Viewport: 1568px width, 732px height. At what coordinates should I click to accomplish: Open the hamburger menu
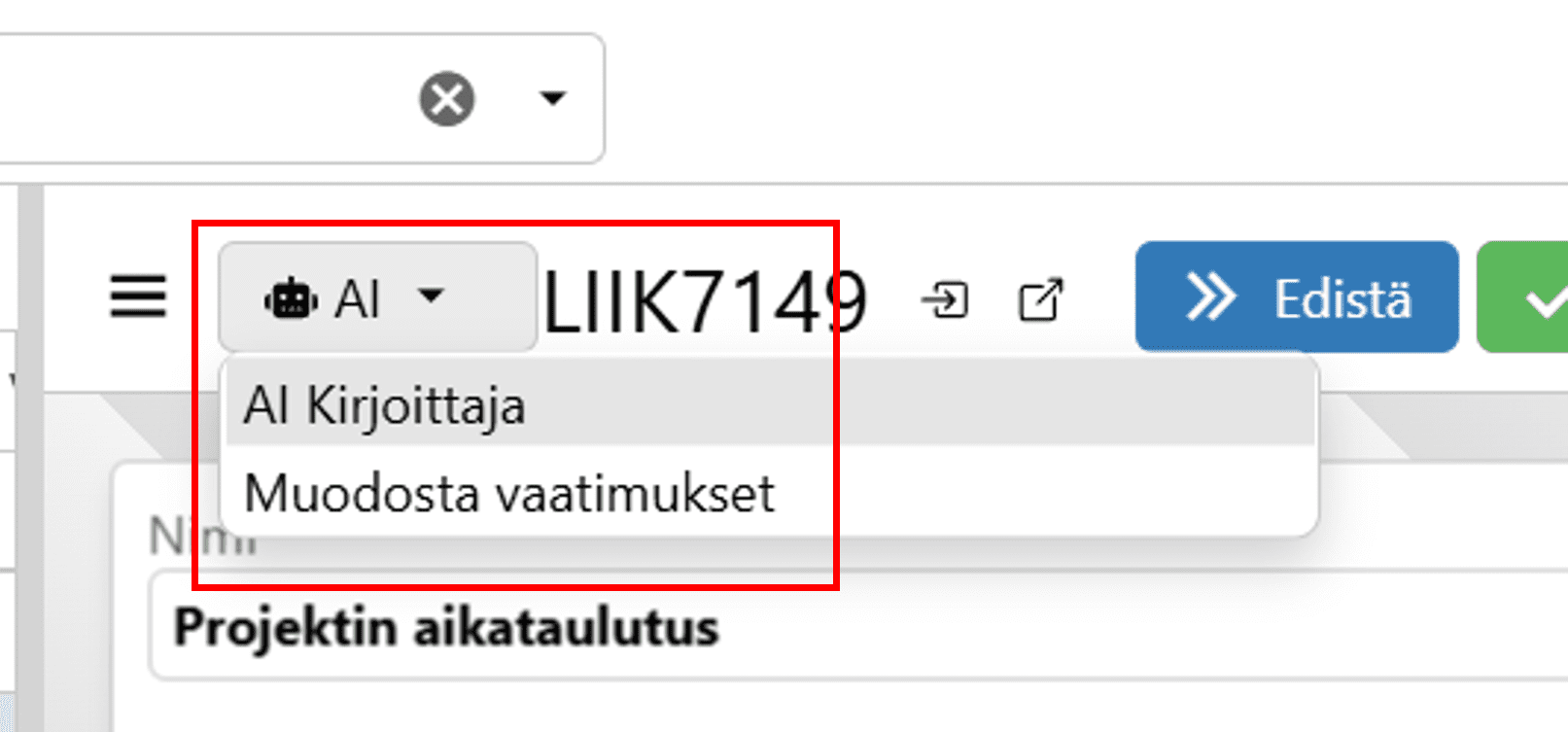[138, 296]
